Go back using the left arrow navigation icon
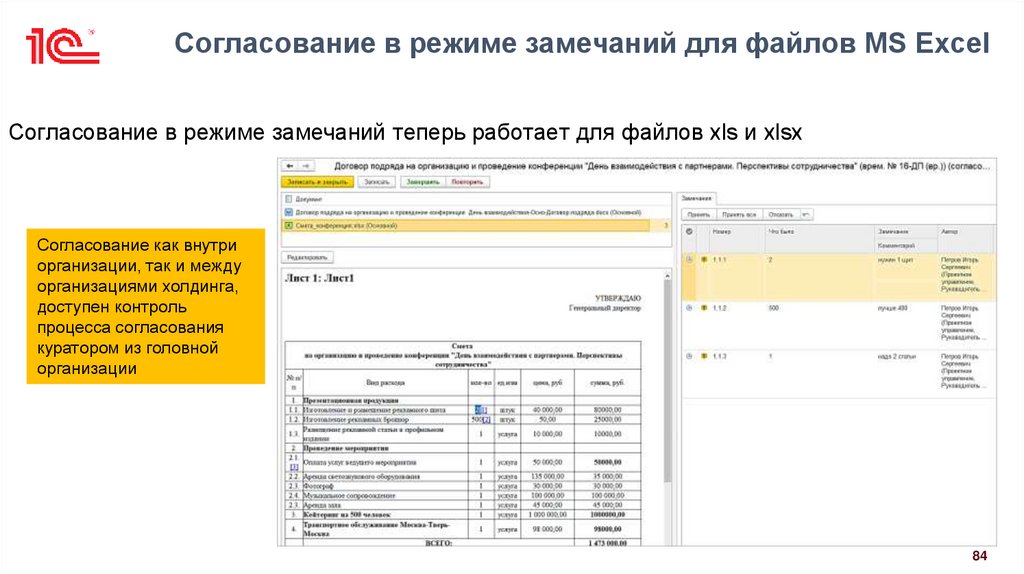 pyautogui.click(x=289, y=167)
